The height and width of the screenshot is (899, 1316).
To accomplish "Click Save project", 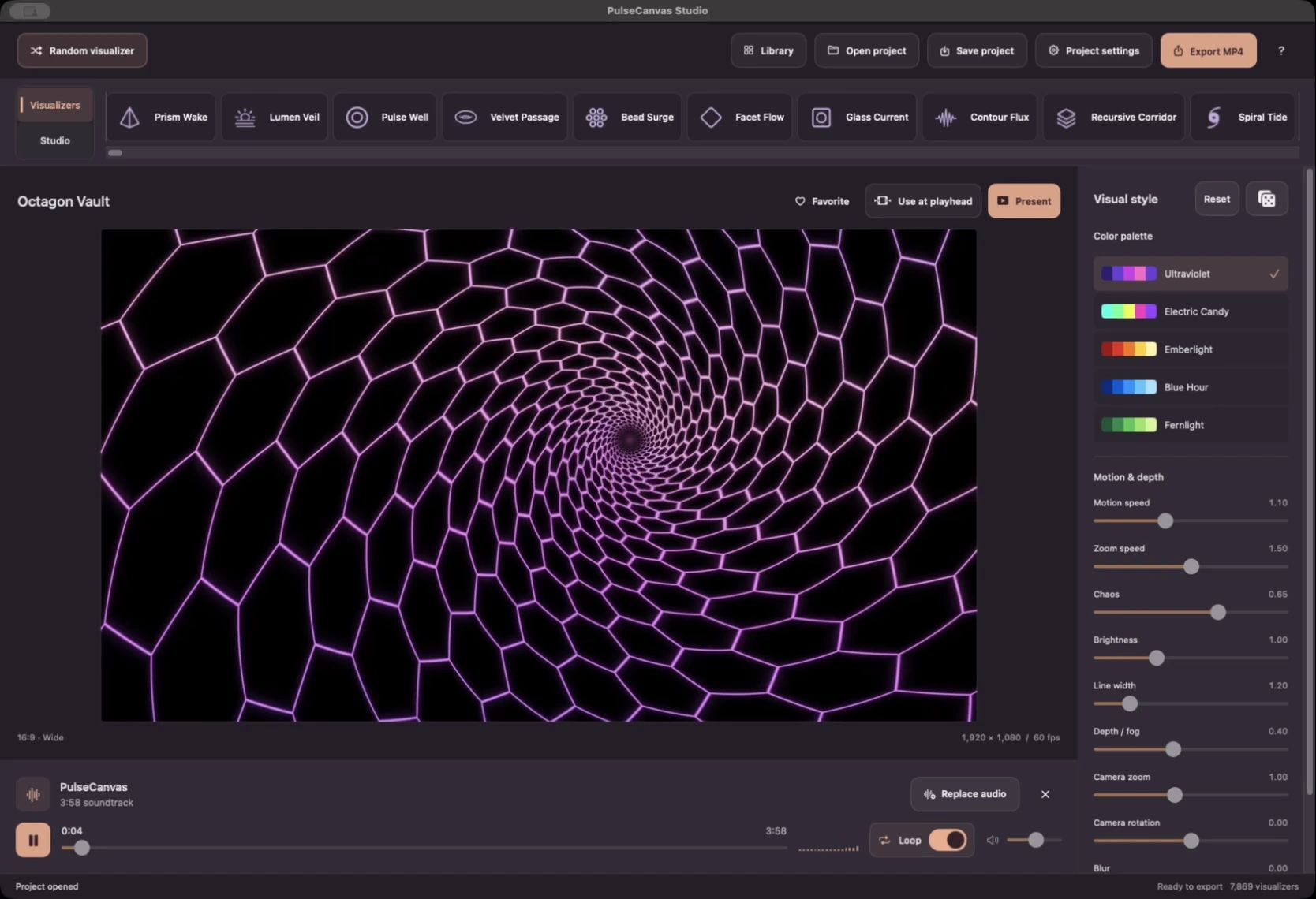I will tap(977, 50).
